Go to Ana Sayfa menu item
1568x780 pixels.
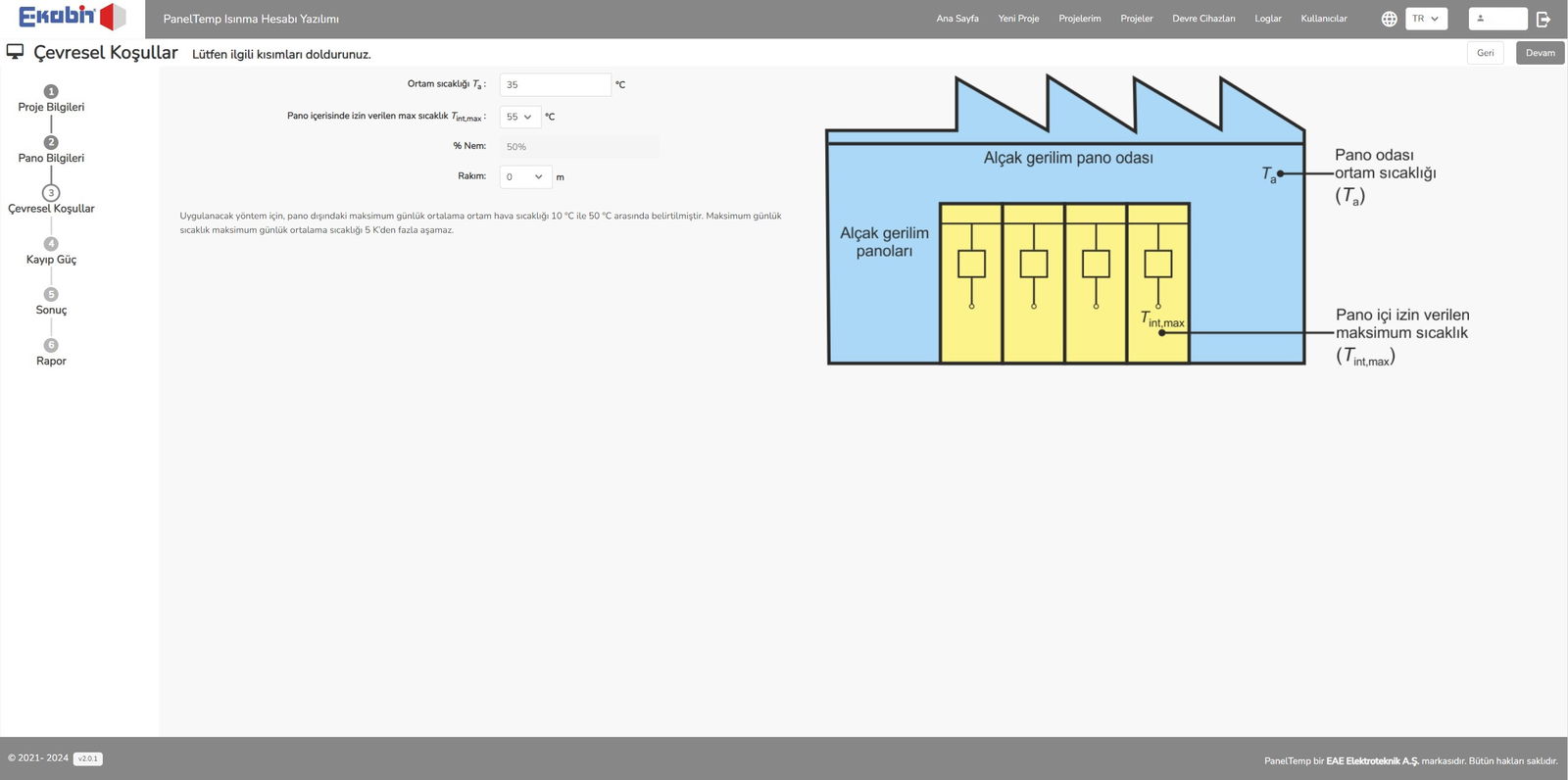956,19
